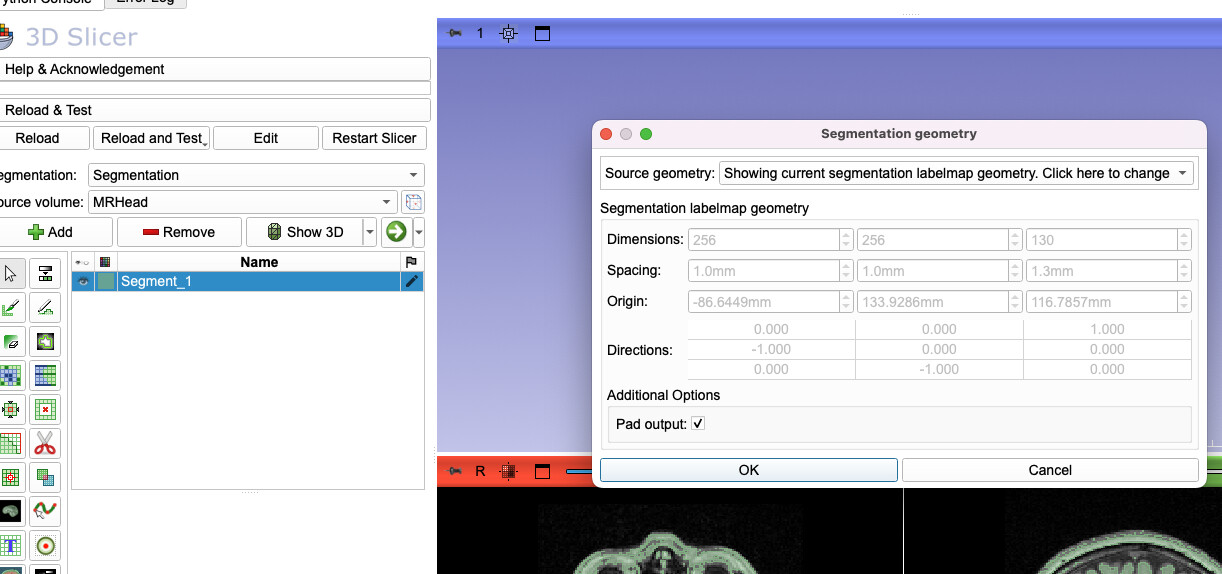Select the Engrave letter T effect
Viewport: 1222px width, 574px height.
pyautogui.click(x=10, y=545)
